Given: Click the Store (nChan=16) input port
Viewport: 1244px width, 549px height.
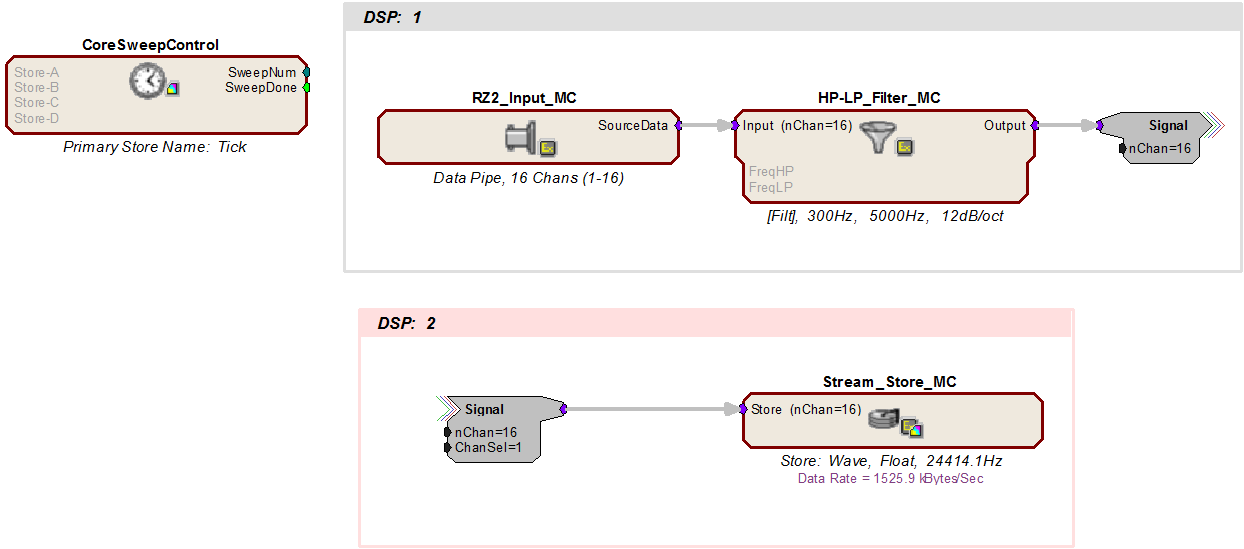Looking at the screenshot, I should point(743,409).
